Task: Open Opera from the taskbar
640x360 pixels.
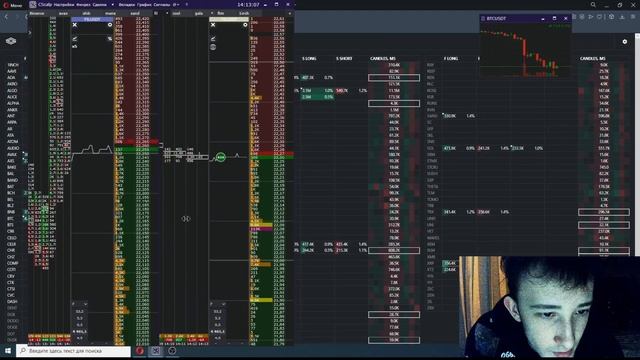Action: (140, 351)
